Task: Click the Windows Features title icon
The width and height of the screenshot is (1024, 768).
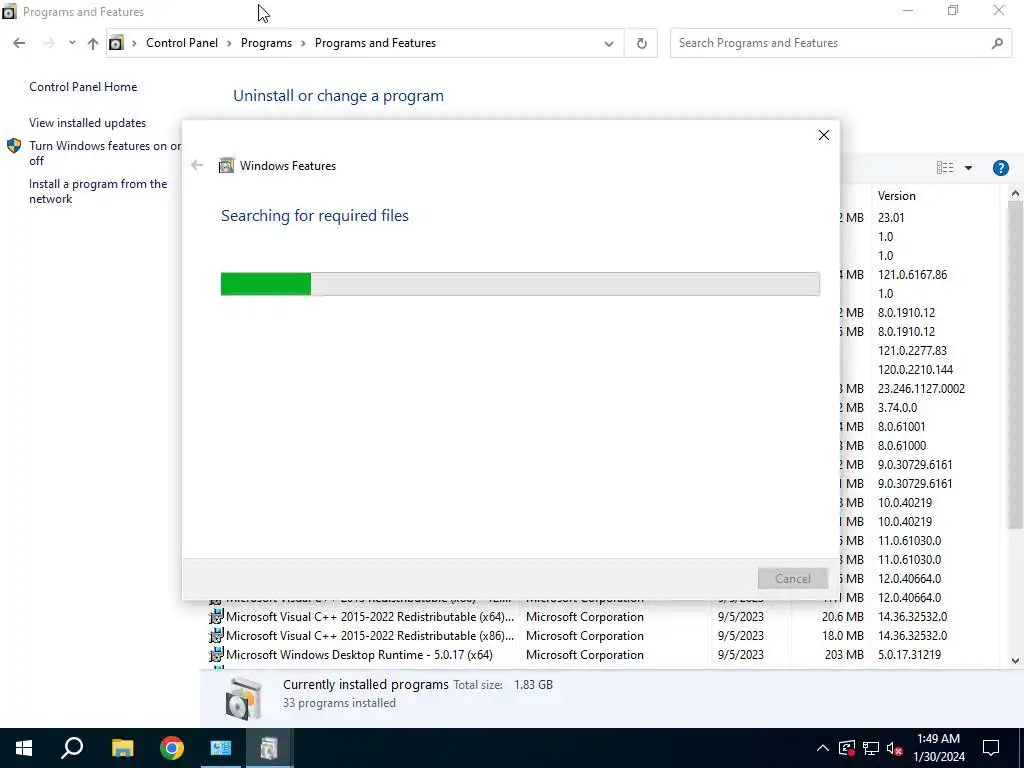Action: pyautogui.click(x=226, y=165)
